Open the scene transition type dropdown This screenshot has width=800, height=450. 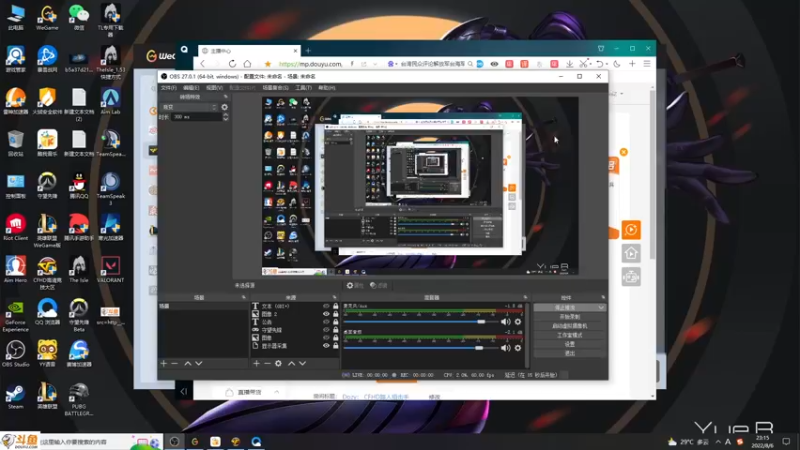tap(189, 107)
